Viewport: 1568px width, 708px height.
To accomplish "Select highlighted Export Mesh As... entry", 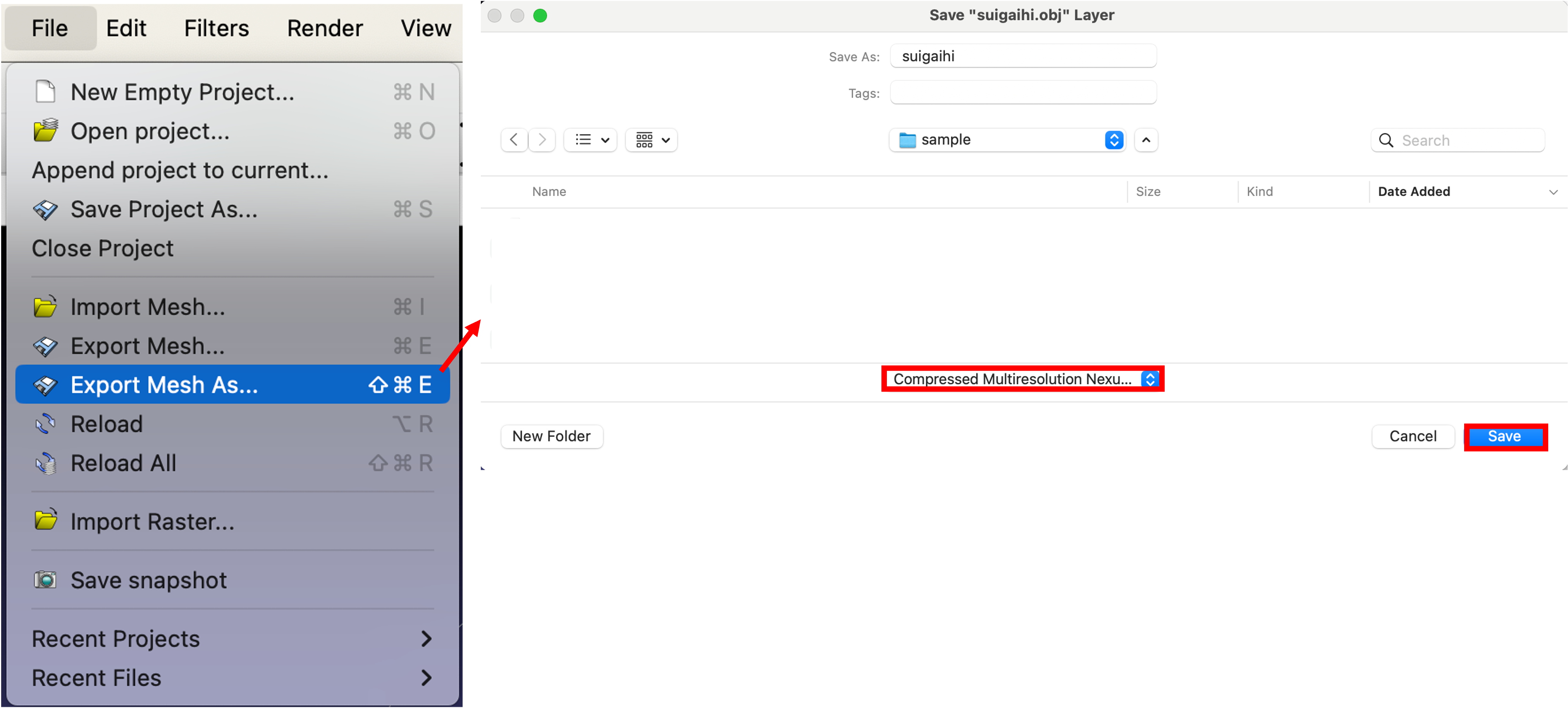I will pyautogui.click(x=232, y=385).
